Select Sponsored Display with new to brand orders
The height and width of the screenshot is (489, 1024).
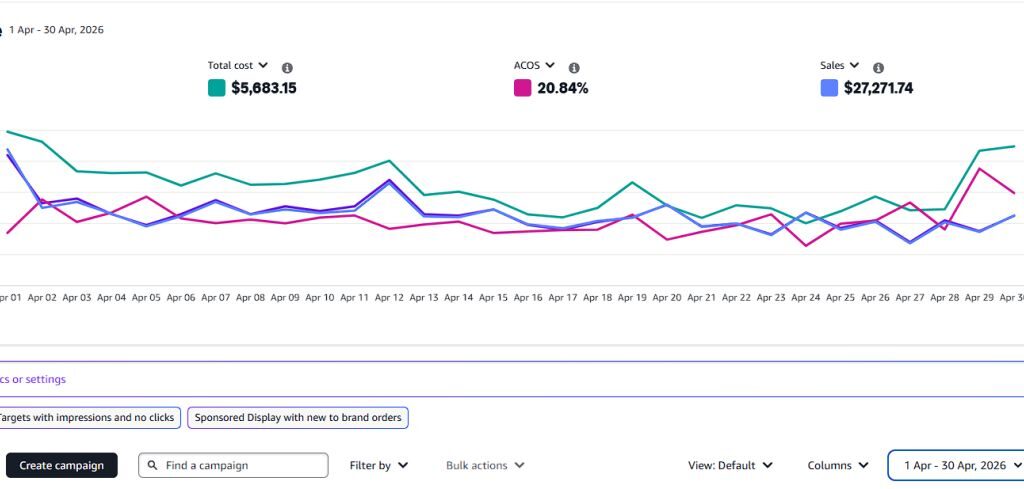click(x=298, y=418)
